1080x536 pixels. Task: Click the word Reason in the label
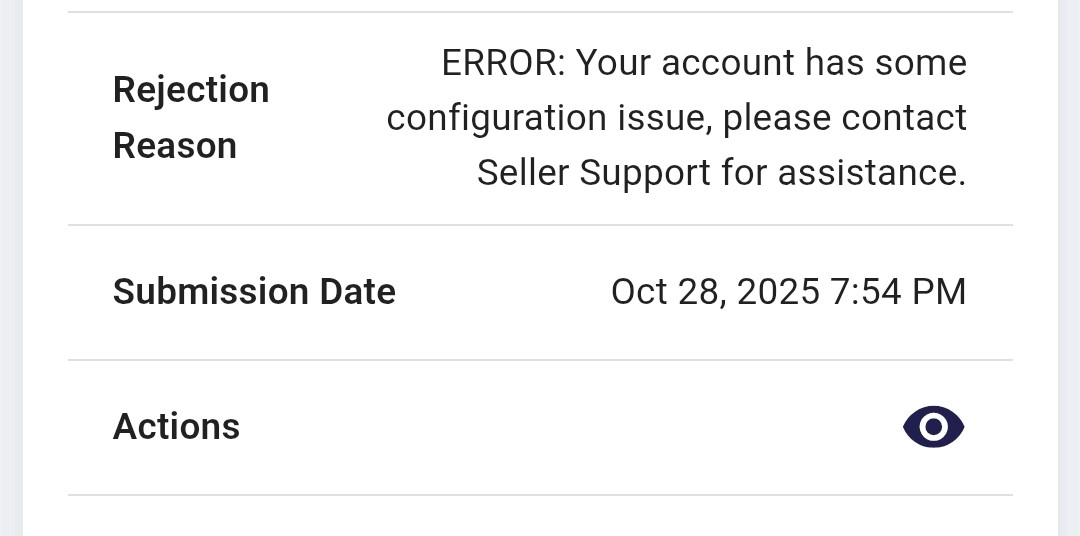175,146
